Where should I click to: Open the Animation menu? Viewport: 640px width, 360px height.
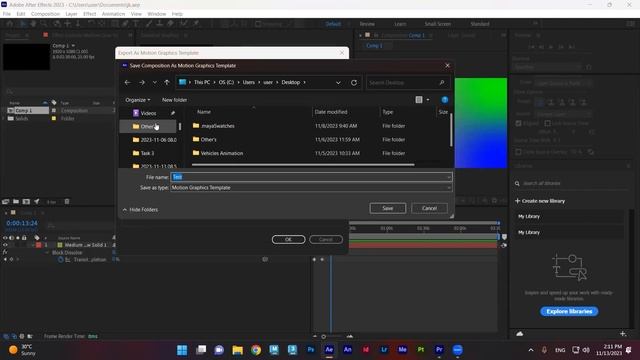click(x=113, y=14)
